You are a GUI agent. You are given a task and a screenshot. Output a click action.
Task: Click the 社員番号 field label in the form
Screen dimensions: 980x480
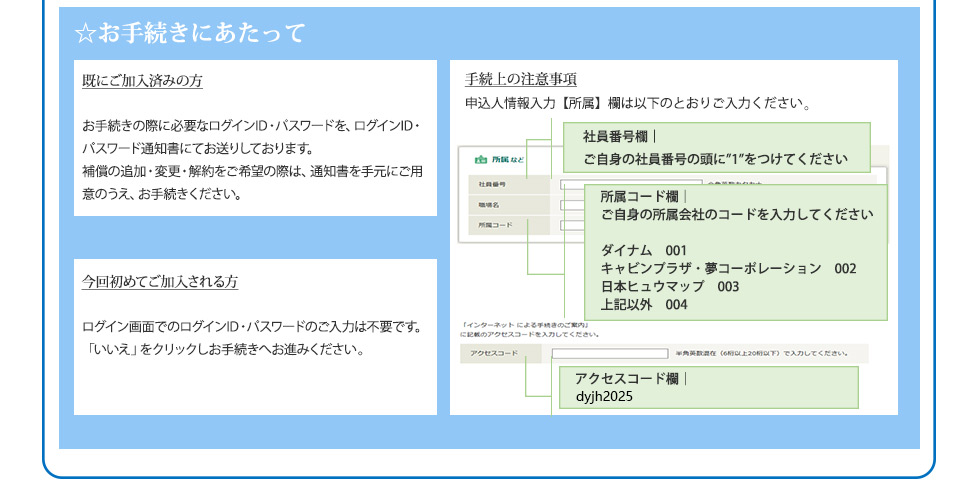tap(492, 185)
